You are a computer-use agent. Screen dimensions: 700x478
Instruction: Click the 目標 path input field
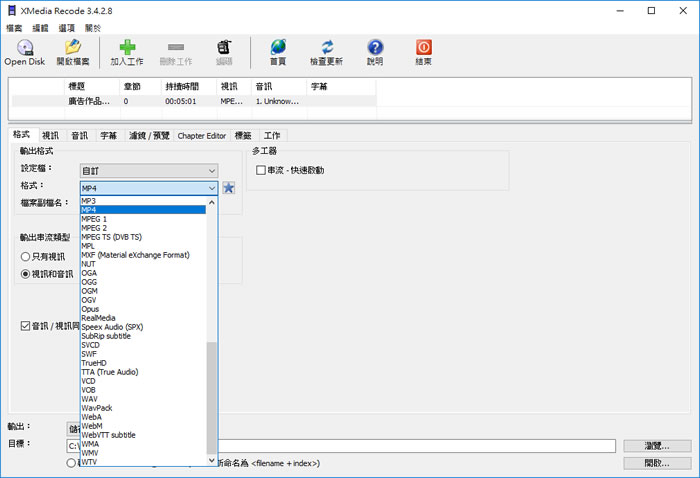coord(341,446)
